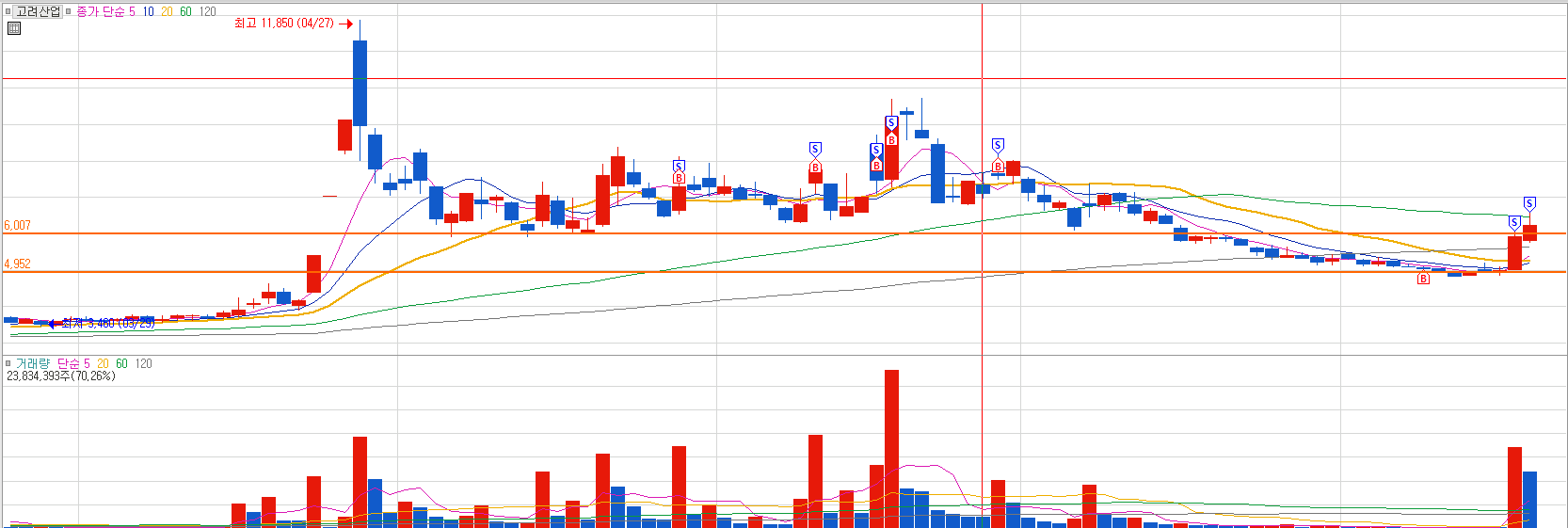Click the small square before 거래량
Viewport: 1568px width, 528px height.
(x=8, y=363)
